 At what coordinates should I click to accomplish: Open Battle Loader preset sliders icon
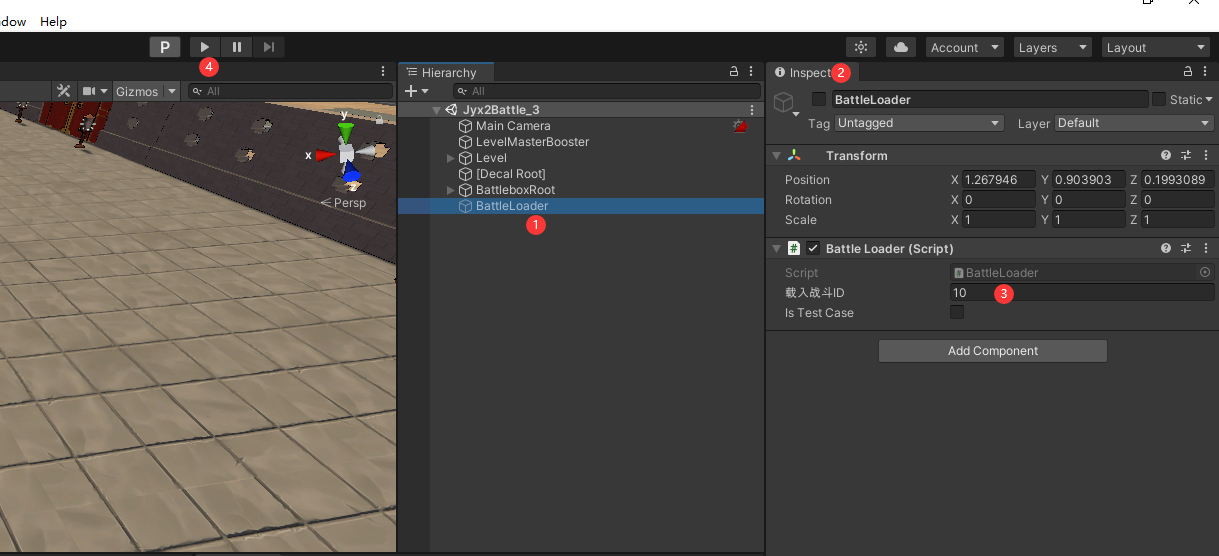click(x=1186, y=248)
